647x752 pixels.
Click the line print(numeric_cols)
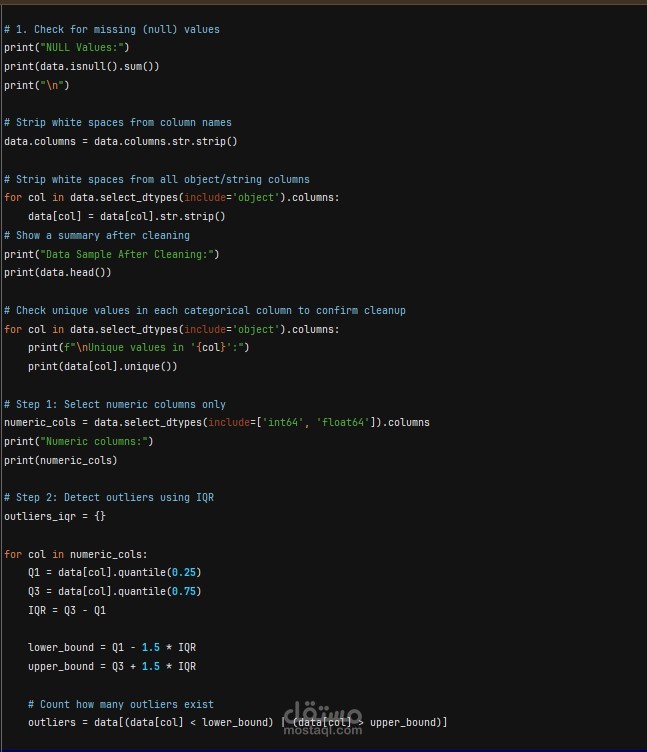tap(61, 460)
